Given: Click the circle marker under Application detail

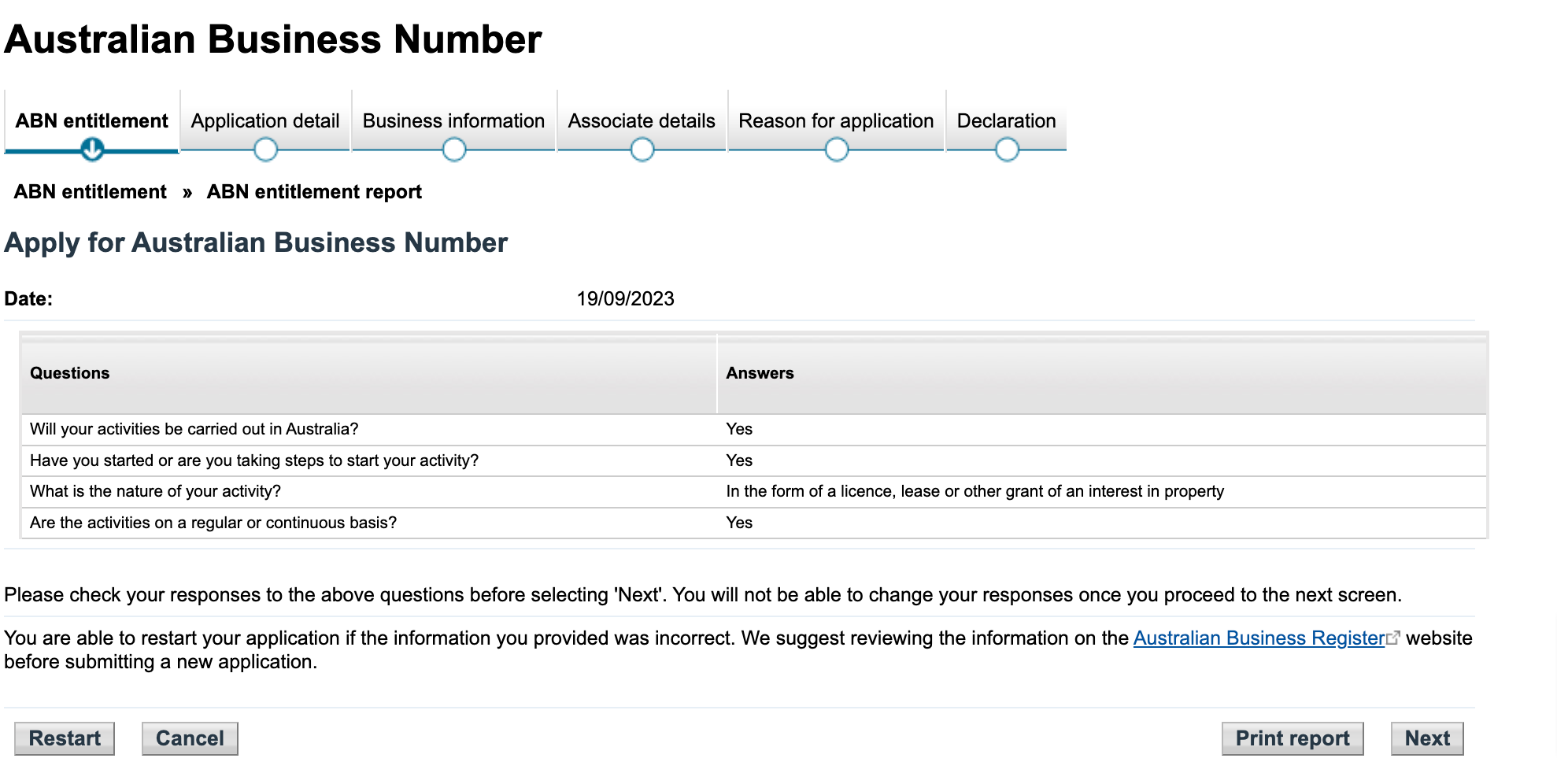Looking at the screenshot, I should [x=265, y=149].
